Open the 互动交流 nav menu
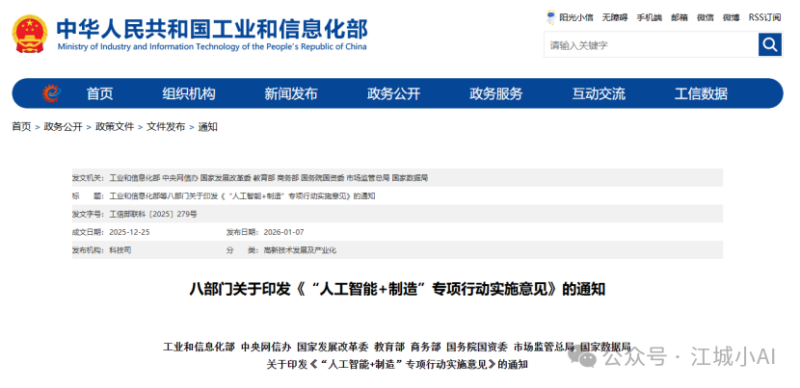This screenshot has height=388, width=800. click(598, 94)
